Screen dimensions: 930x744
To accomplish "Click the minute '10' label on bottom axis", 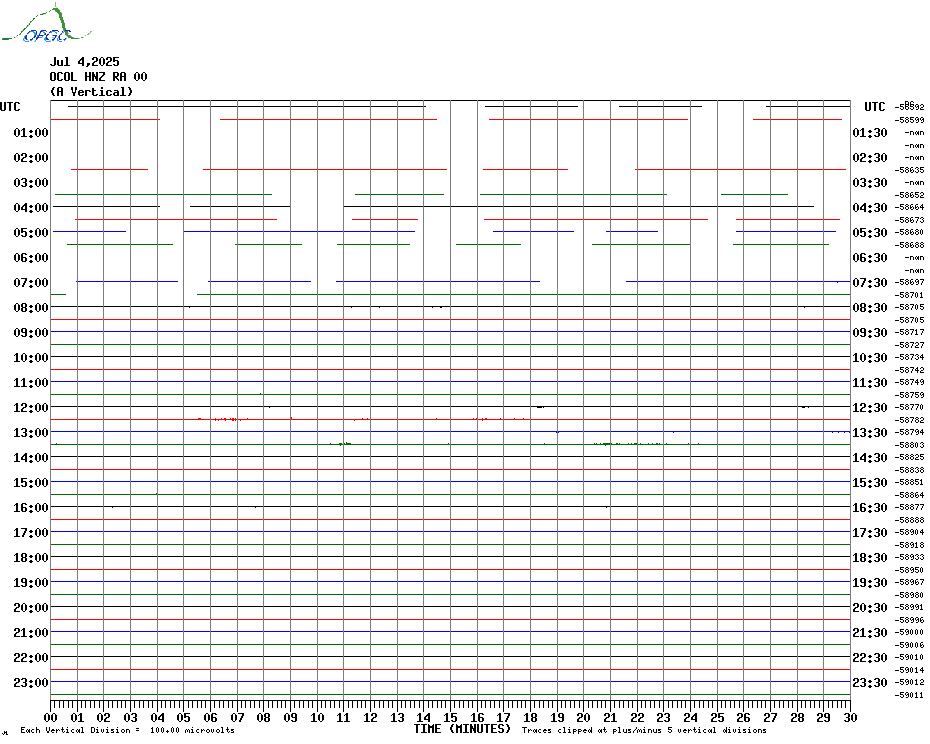I will pos(317,718).
